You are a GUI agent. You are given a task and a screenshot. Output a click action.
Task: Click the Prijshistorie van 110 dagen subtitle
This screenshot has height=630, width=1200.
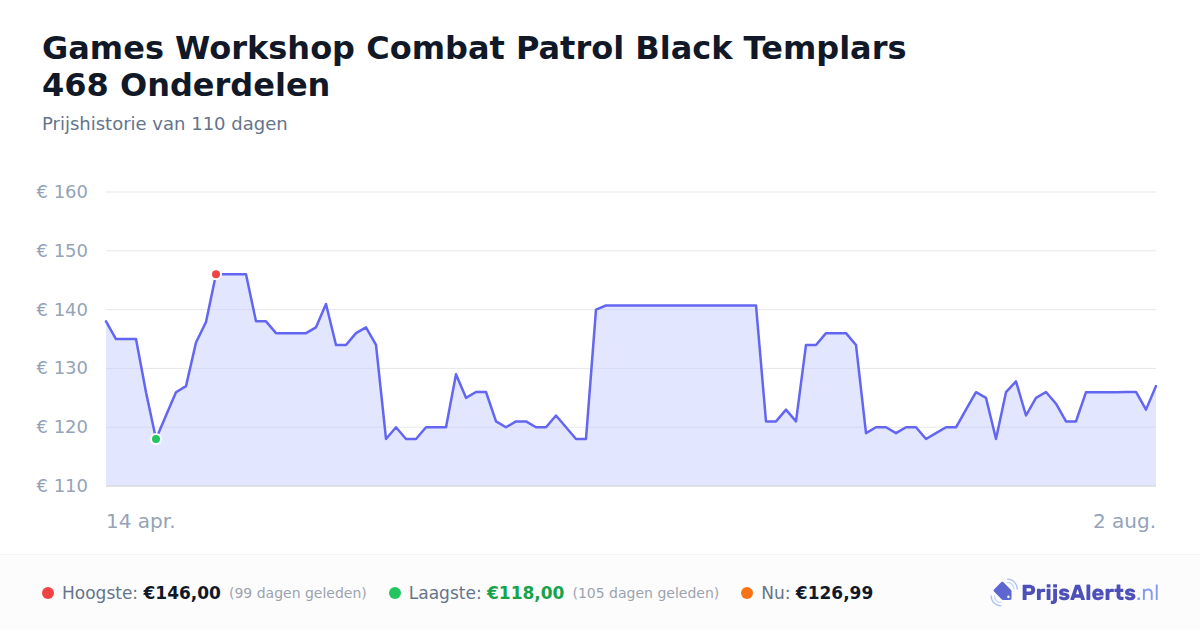165,124
